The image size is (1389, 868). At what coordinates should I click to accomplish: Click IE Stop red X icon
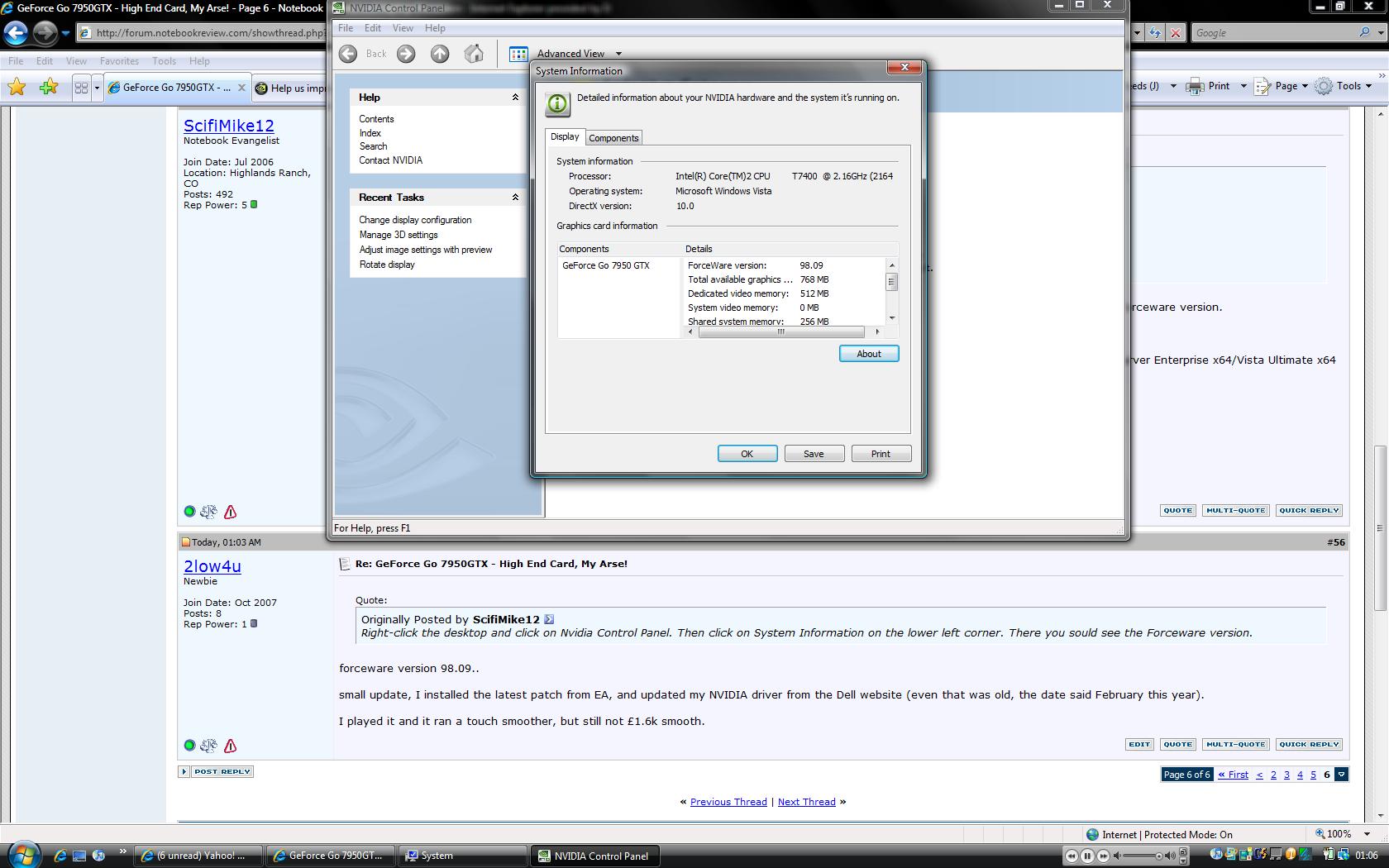pos(1176,33)
